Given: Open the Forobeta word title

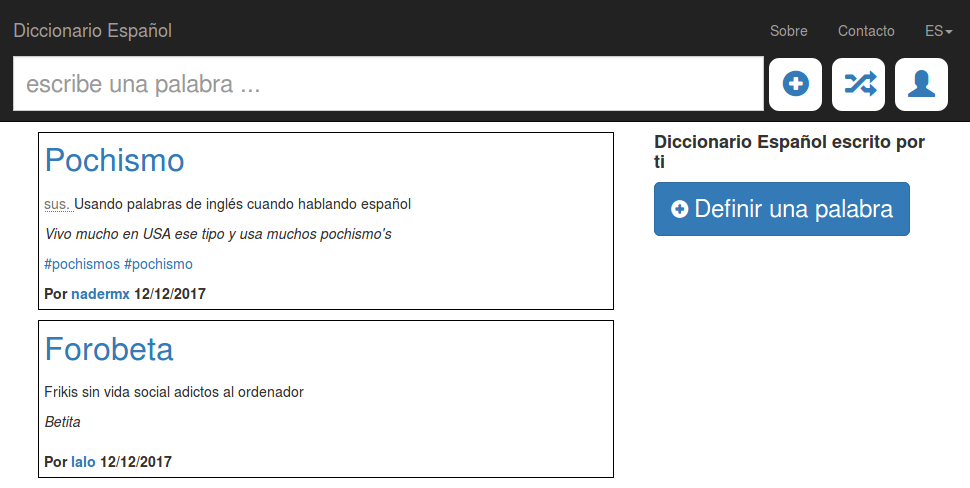Looking at the screenshot, I should tap(109, 349).
